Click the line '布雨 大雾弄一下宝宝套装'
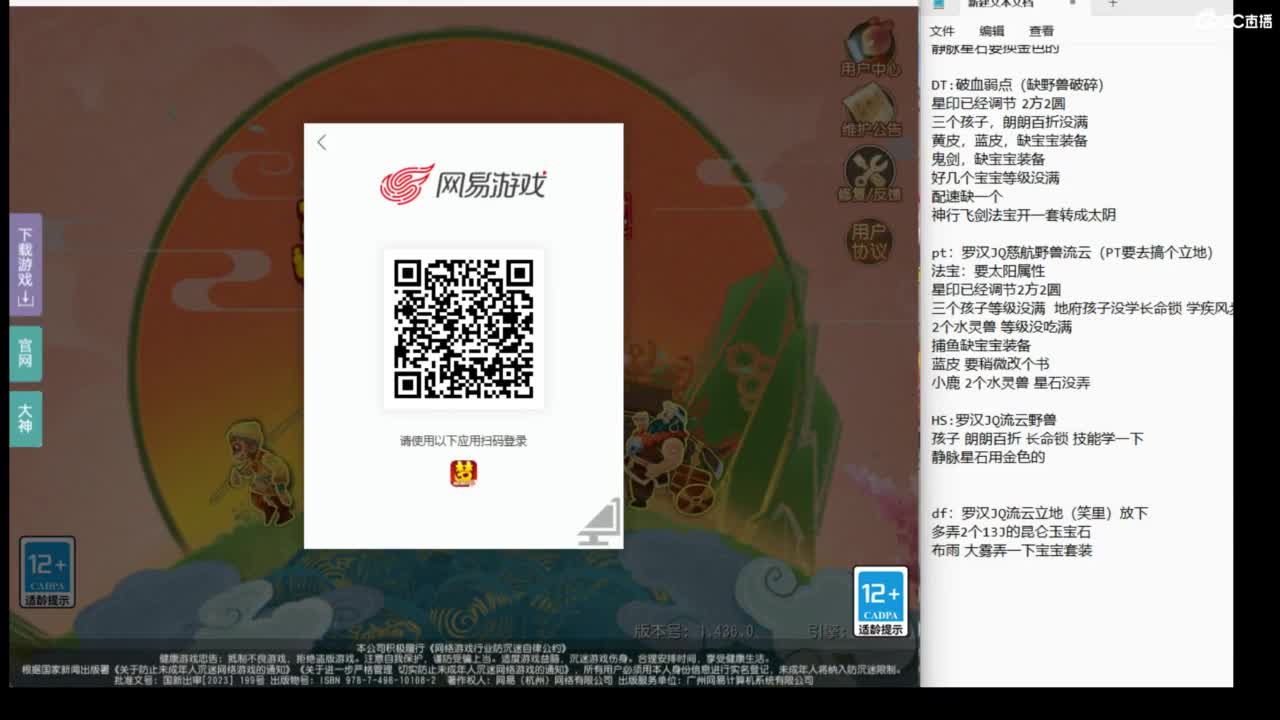Image resolution: width=1280 pixels, height=720 pixels. (1012, 550)
